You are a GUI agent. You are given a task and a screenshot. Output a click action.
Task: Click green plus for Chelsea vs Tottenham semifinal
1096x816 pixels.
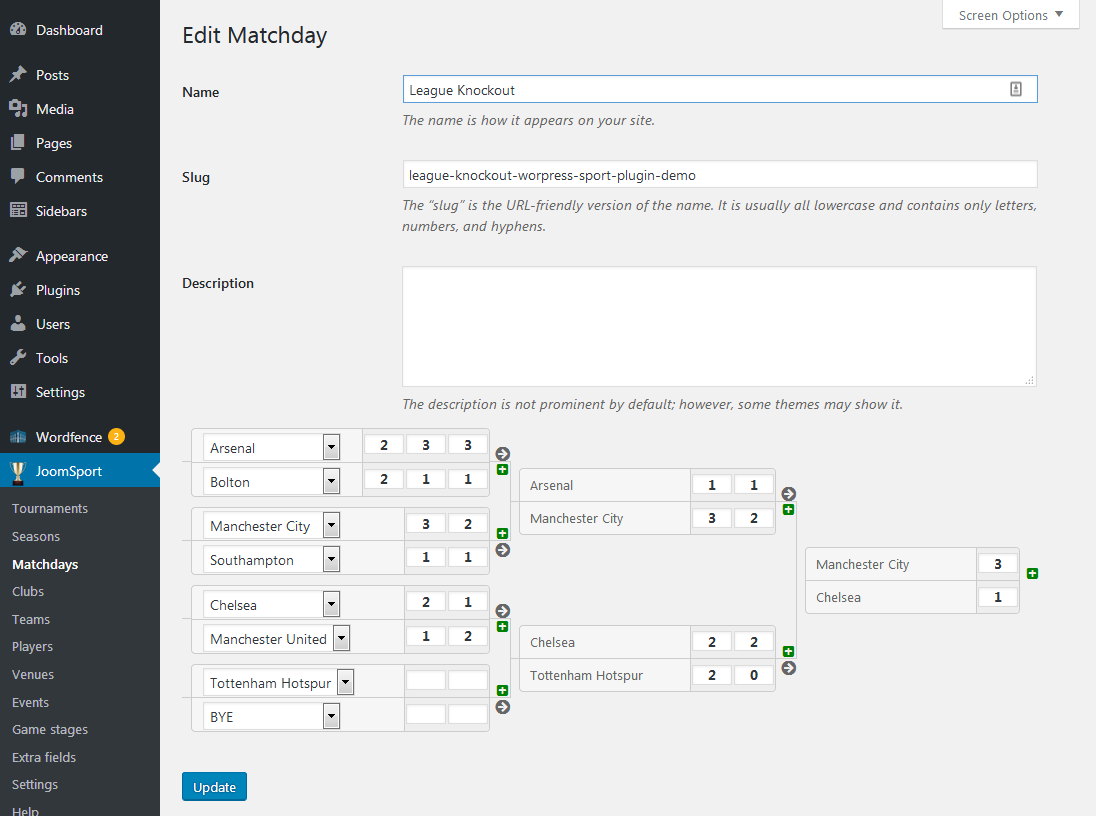(788, 652)
